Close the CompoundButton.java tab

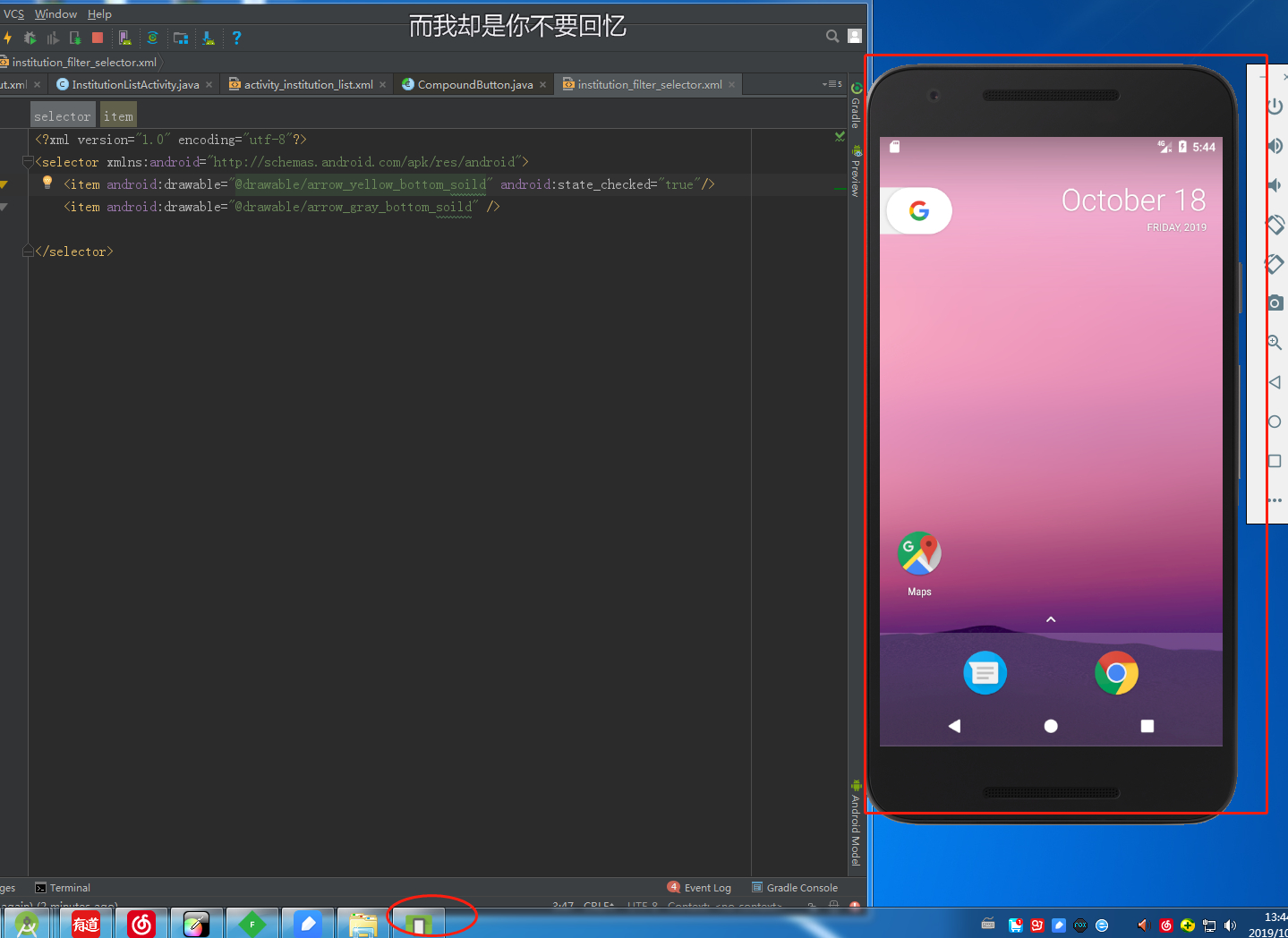(542, 85)
